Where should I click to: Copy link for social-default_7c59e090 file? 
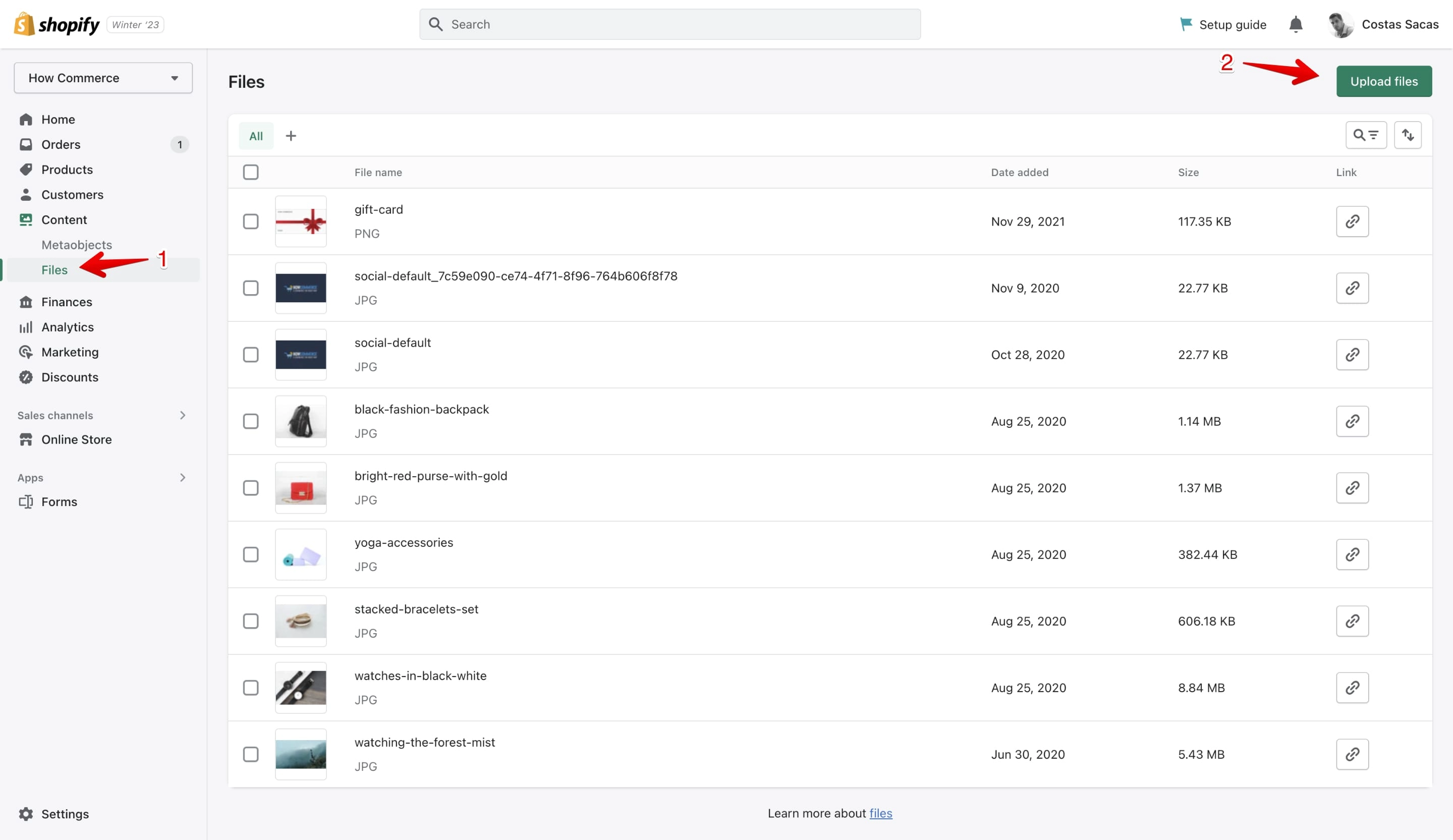pyautogui.click(x=1352, y=288)
